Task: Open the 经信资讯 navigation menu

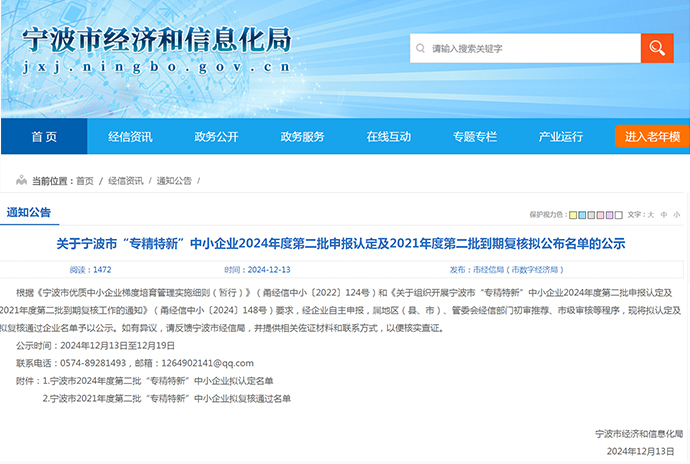Action: coord(130,137)
